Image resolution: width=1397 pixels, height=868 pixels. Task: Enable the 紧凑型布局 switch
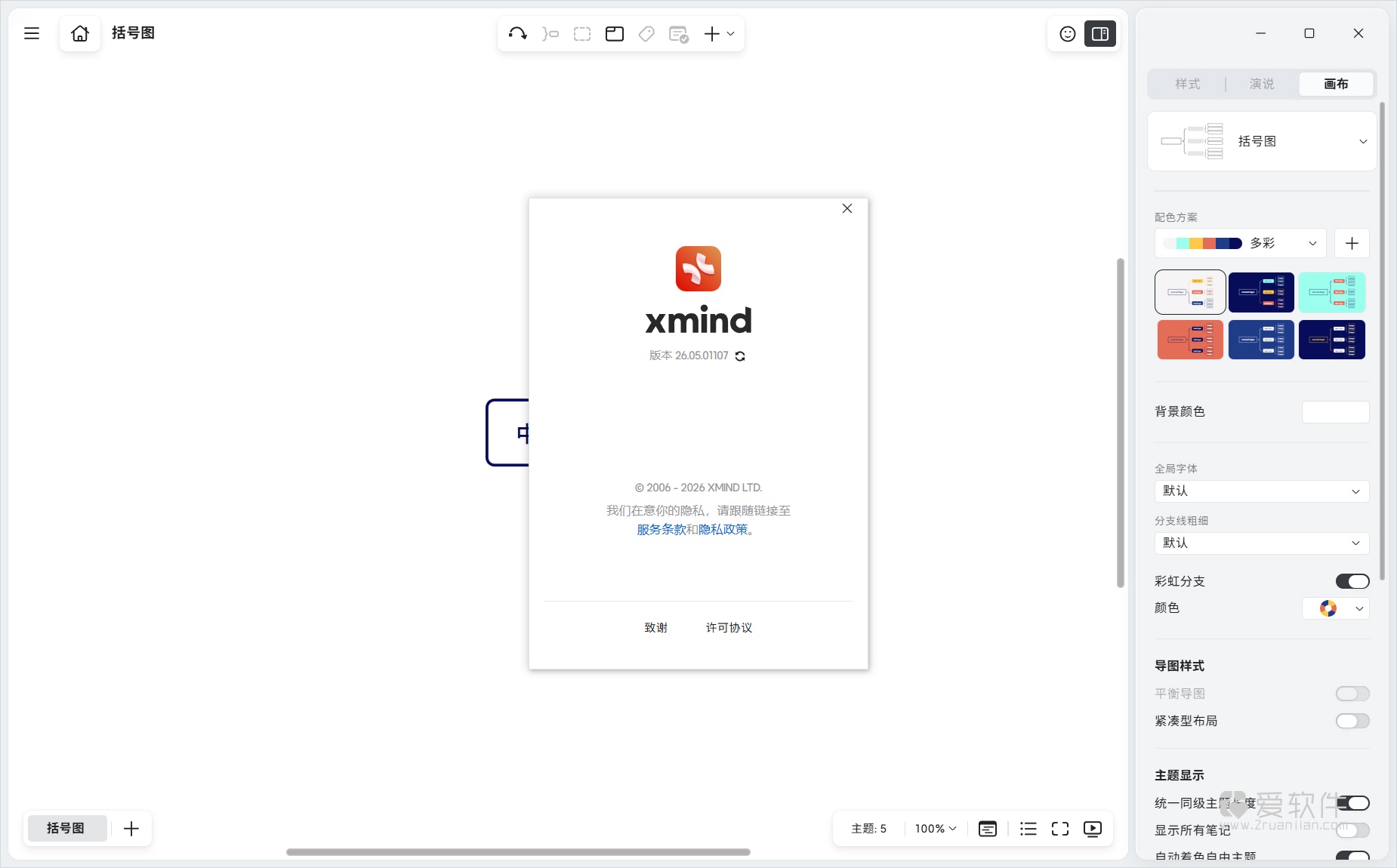point(1352,721)
